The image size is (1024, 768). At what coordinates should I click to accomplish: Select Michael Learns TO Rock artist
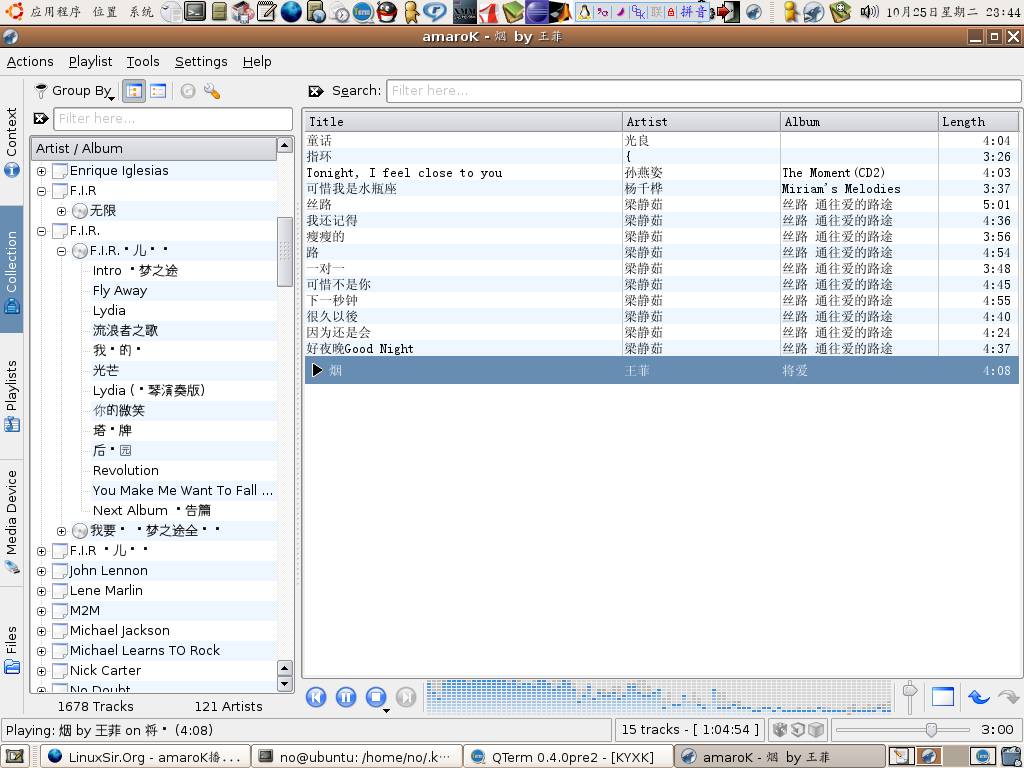tap(145, 650)
